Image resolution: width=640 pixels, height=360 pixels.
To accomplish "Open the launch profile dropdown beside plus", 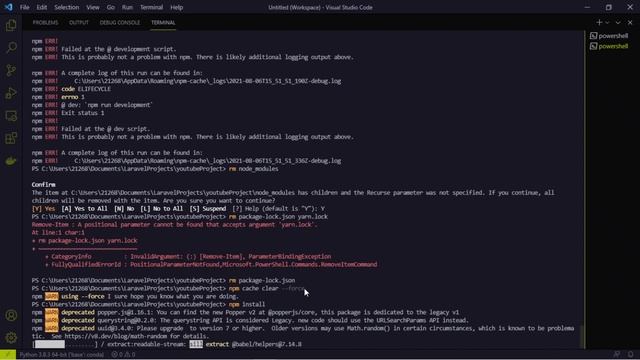I will coord(607,22).
